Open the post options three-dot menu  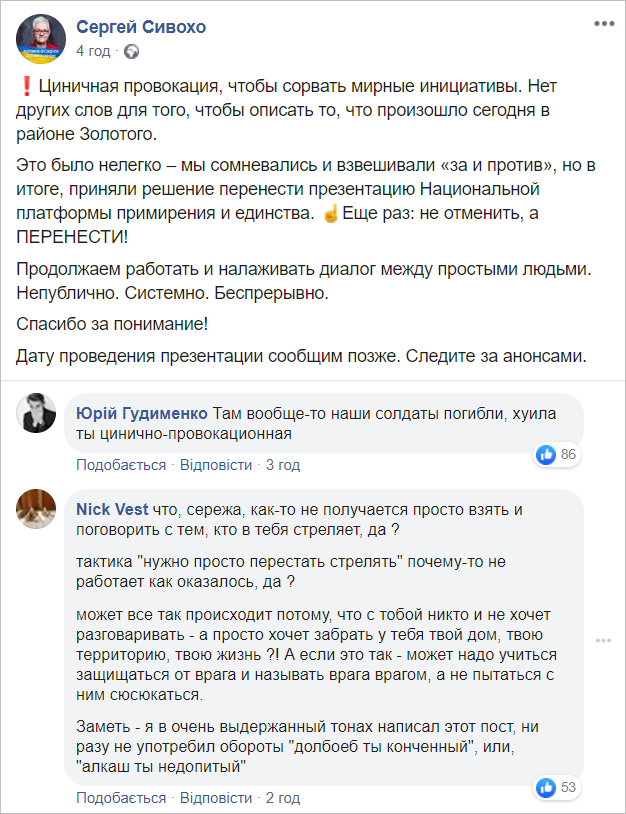pyautogui.click(x=603, y=22)
